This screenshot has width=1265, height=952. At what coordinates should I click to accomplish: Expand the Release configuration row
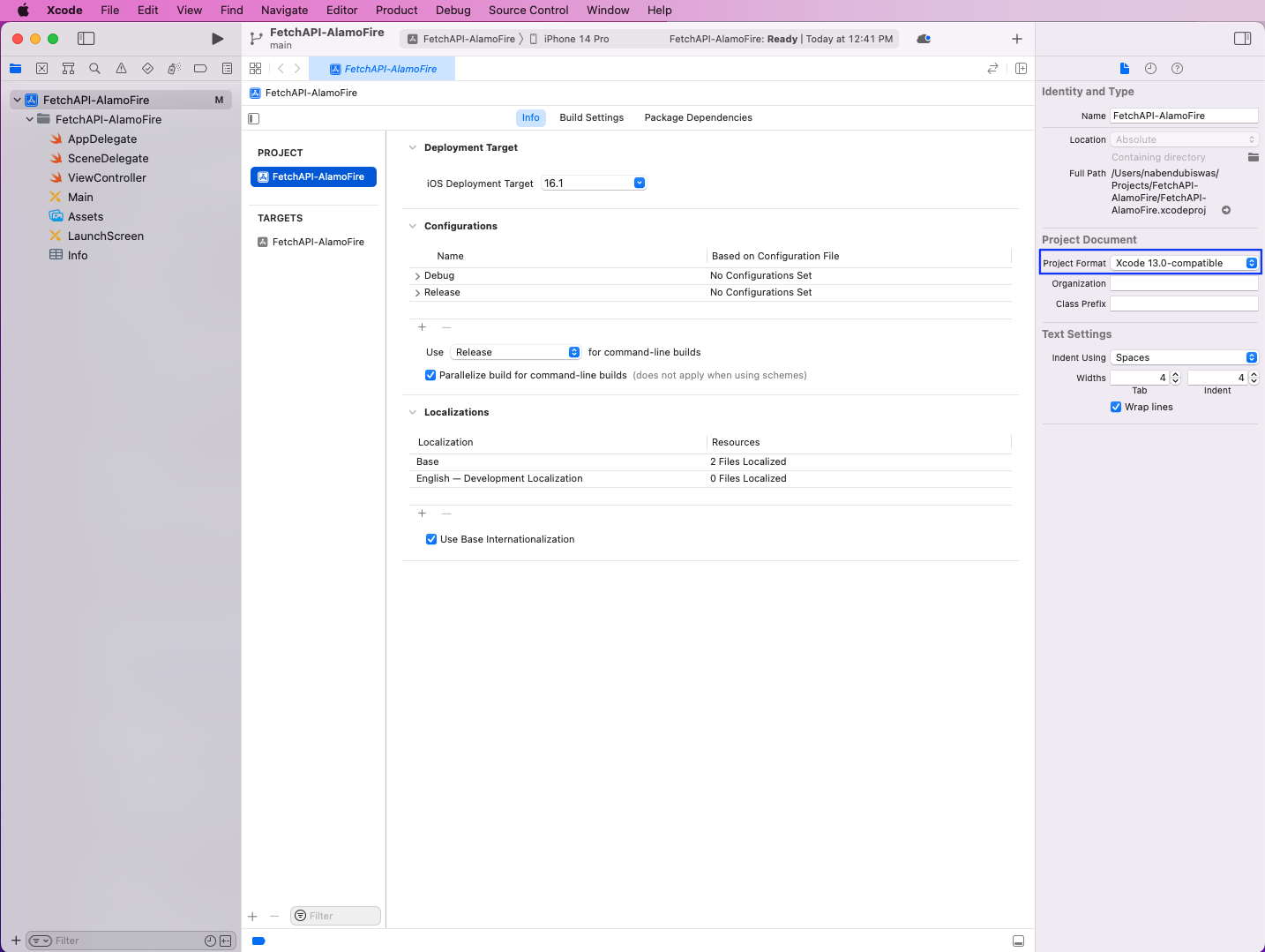pyautogui.click(x=417, y=293)
